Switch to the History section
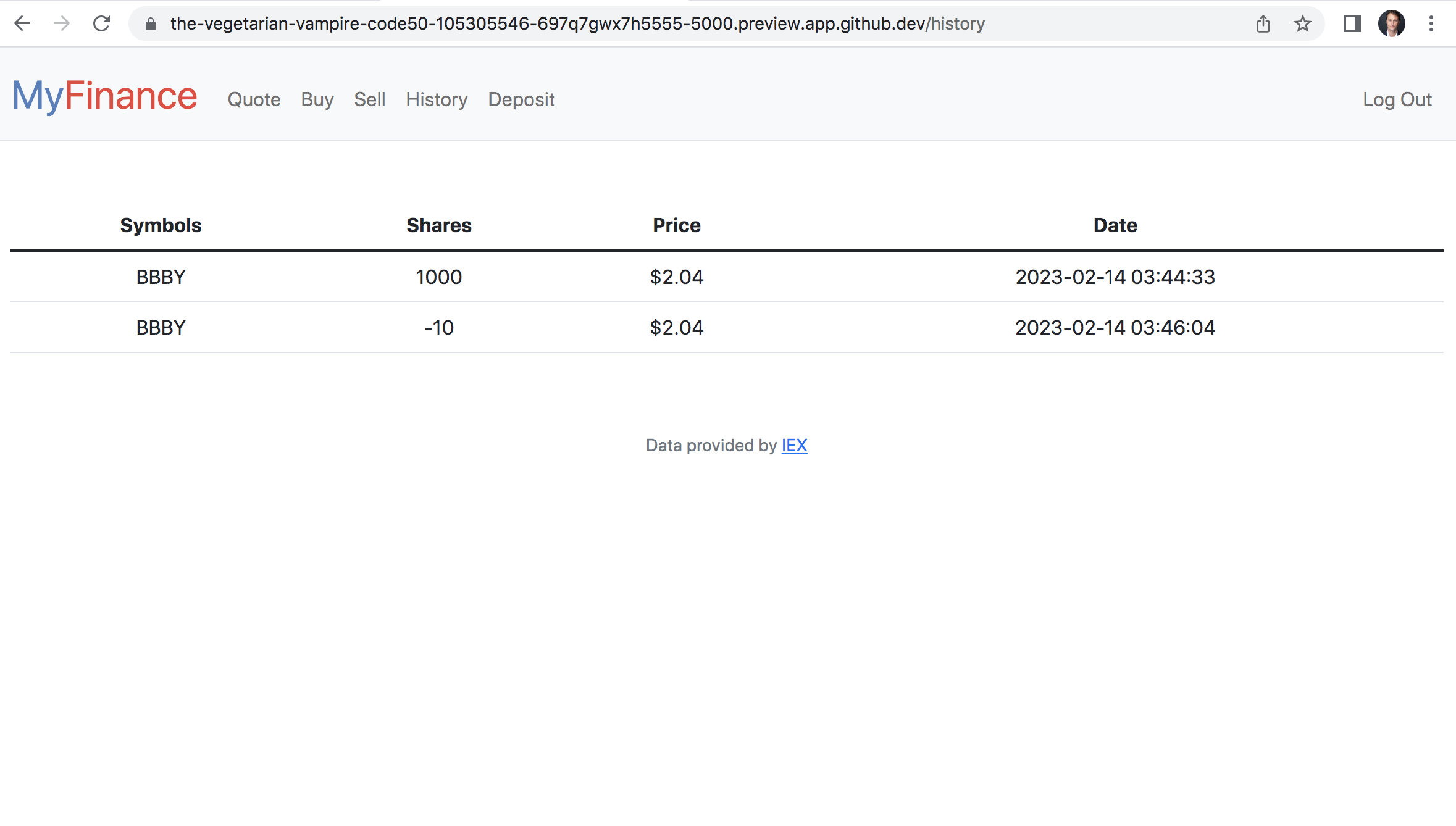Image resolution: width=1456 pixels, height=826 pixels. 437,99
